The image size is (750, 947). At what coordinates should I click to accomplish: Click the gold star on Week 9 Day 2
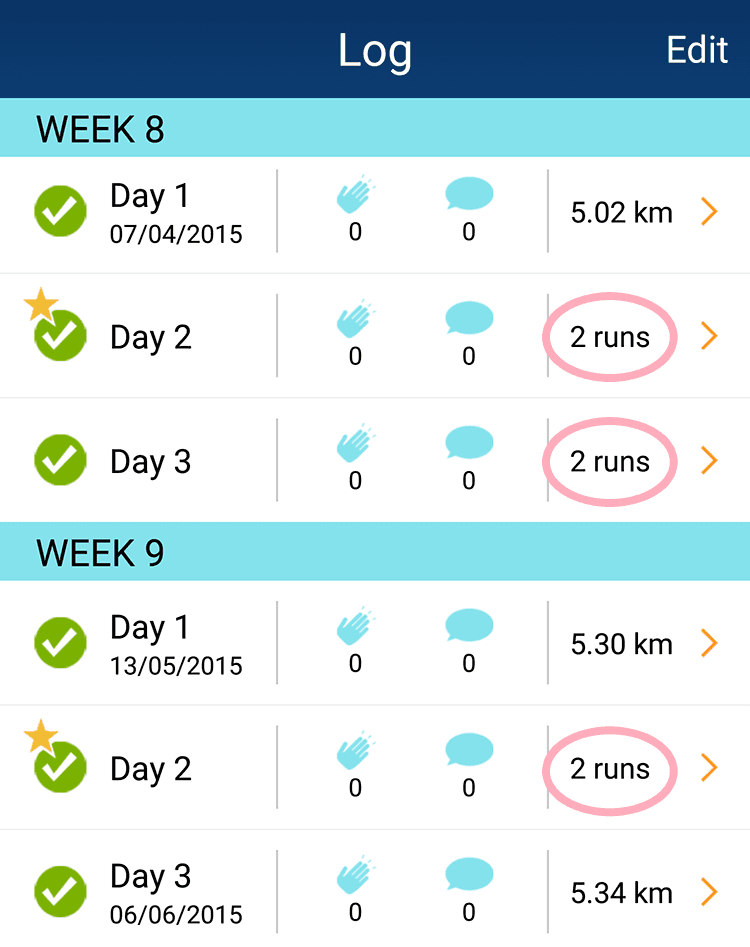tap(41, 737)
